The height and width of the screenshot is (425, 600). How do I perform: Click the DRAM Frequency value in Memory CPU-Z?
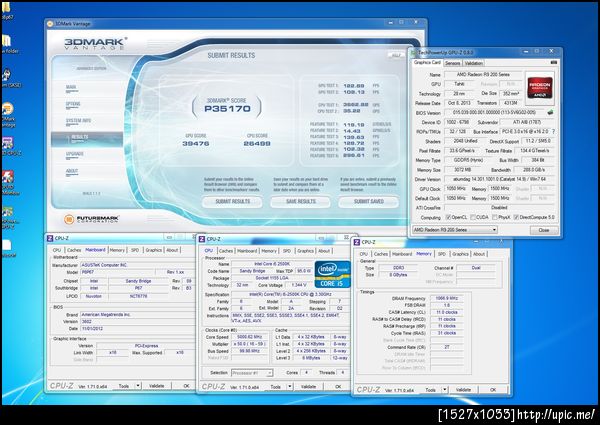(x=447, y=298)
